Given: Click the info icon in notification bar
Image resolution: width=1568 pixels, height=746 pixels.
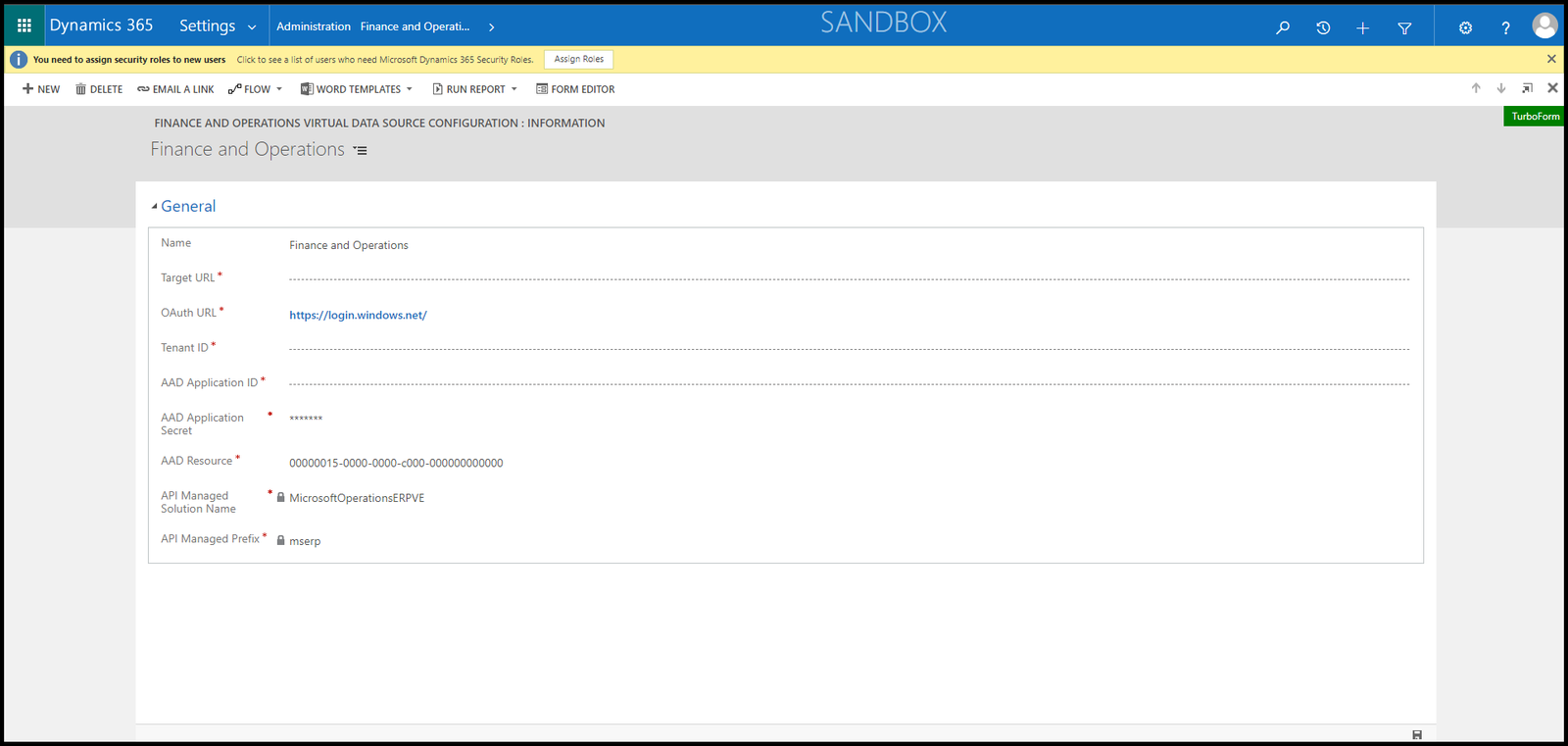Looking at the screenshot, I should pos(18,60).
